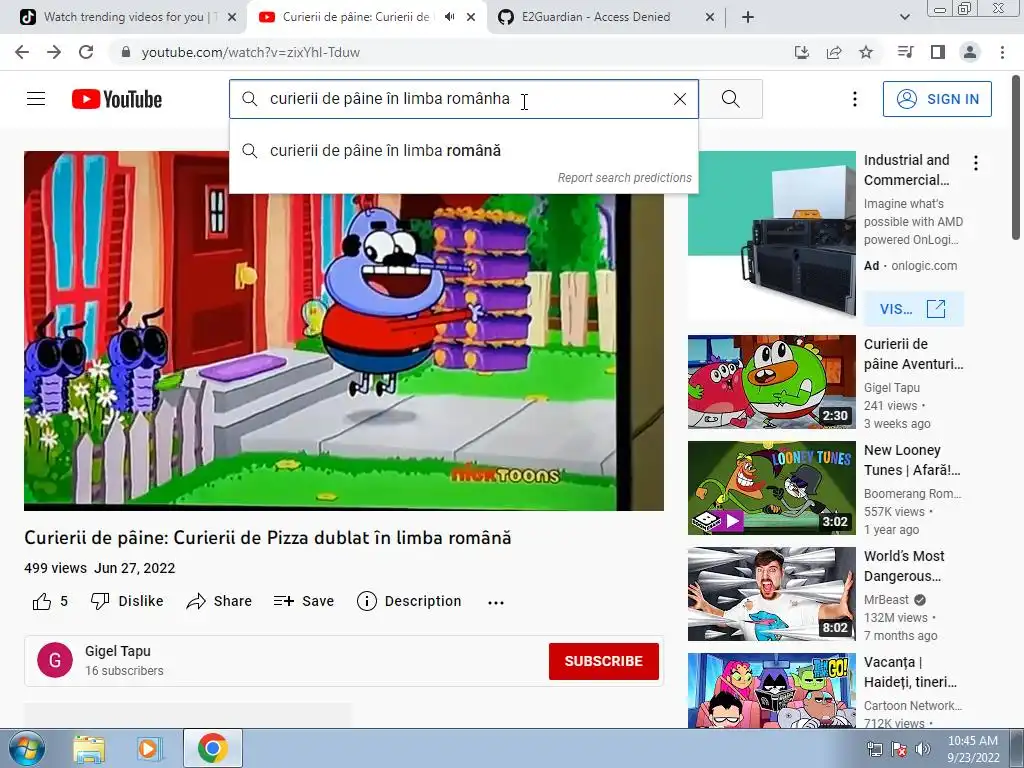This screenshot has width=1024, height=768.
Task: Open a new browser tab
Action: [x=748, y=18]
